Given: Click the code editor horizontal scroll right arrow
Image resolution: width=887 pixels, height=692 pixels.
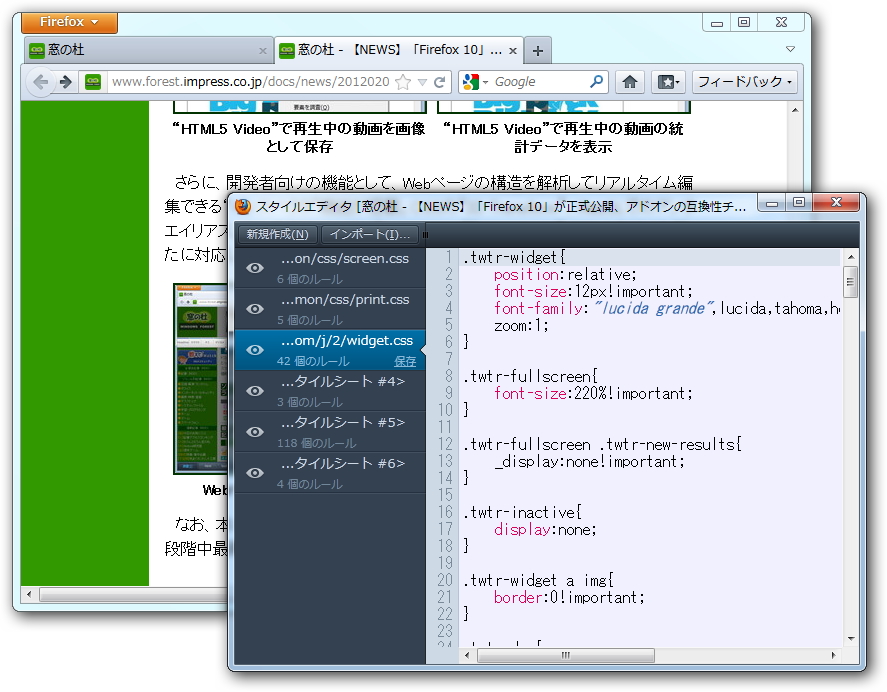Looking at the screenshot, I should click(833, 655).
